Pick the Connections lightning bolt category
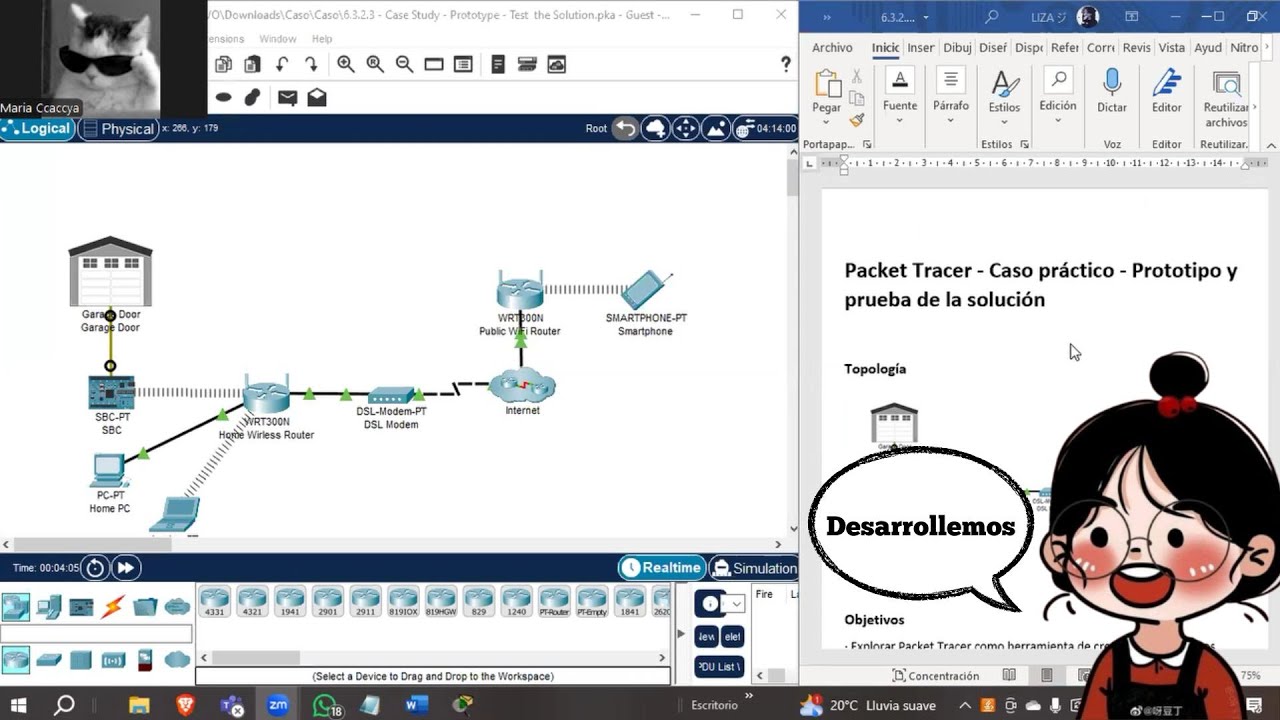The width and height of the screenshot is (1280, 720). [113, 606]
